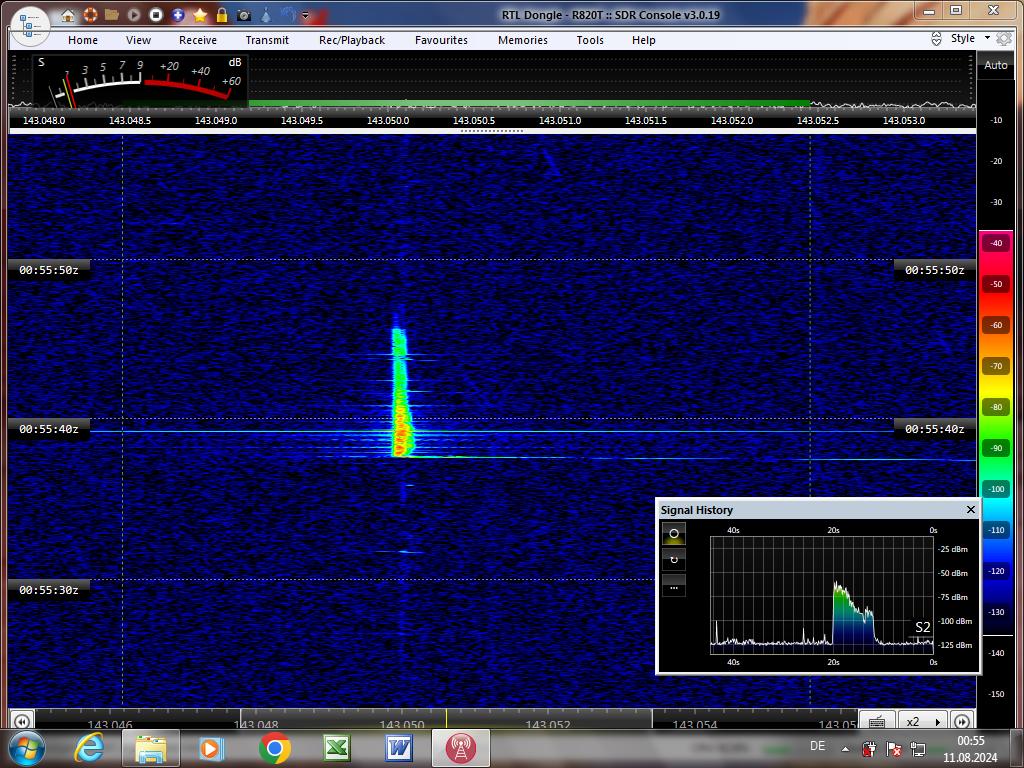Open Word from taskbar
1024x768 pixels.
(x=398, y=748)
